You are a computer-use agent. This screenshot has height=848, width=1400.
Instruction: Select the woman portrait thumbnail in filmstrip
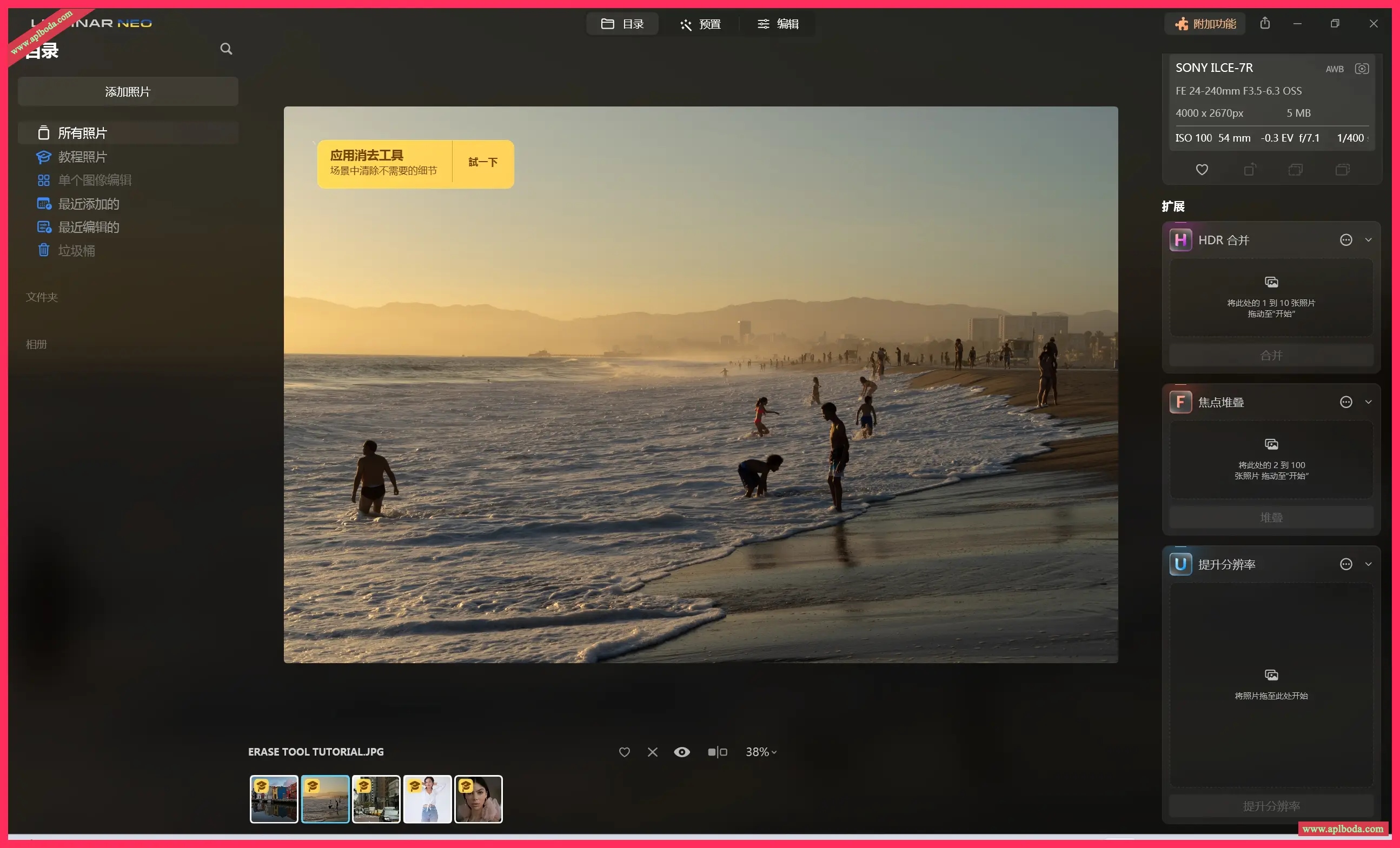coord(479,799)
